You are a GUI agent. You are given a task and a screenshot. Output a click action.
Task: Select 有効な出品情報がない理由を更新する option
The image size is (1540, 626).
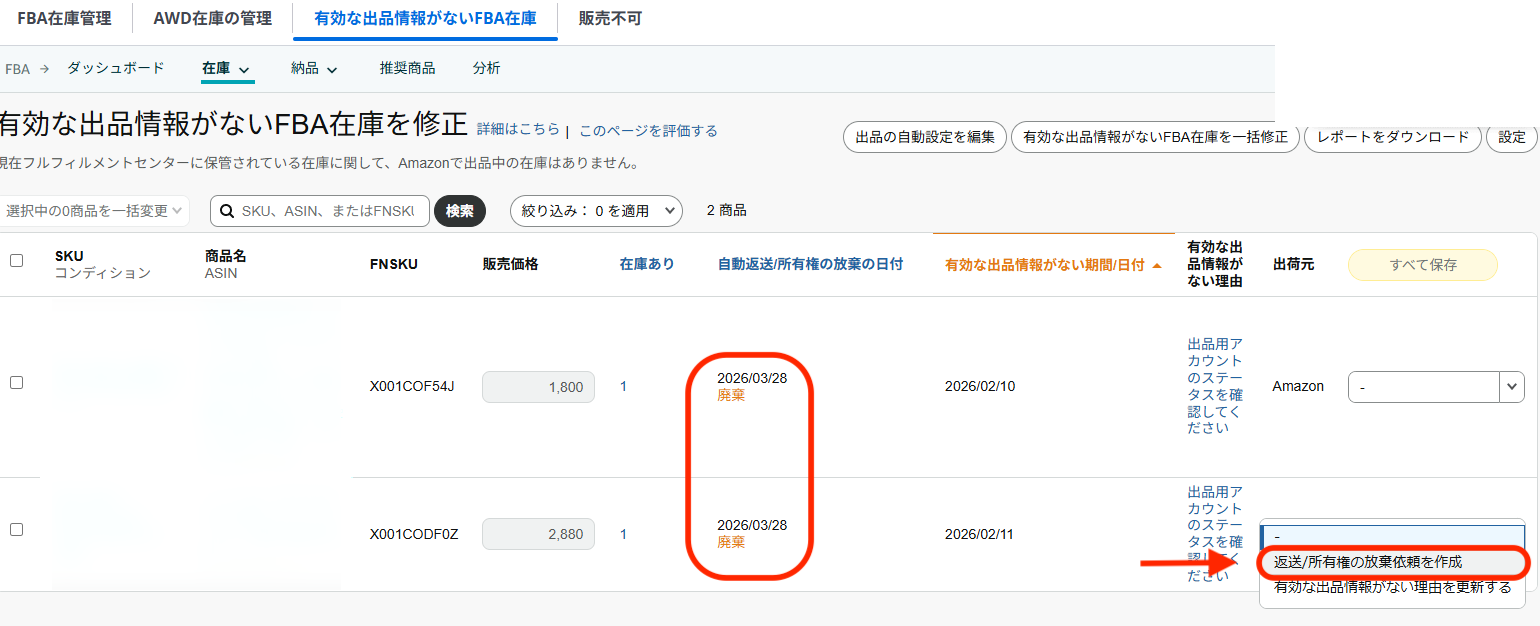coord(1392,588)
